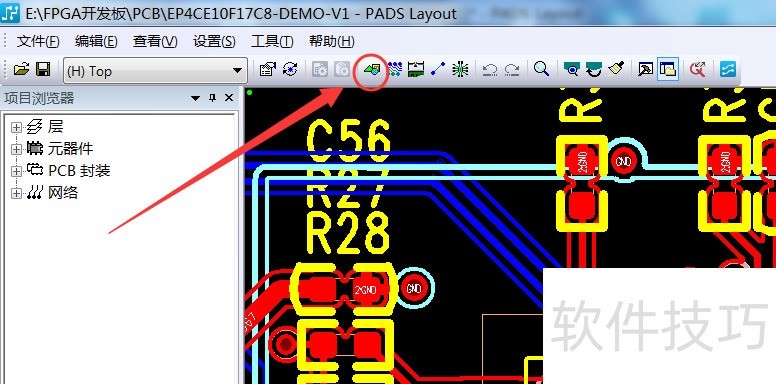The width and height of the screenshot is (776, 384).
Task: Open the 帮助(H) menu
Action: click(332, 42)
